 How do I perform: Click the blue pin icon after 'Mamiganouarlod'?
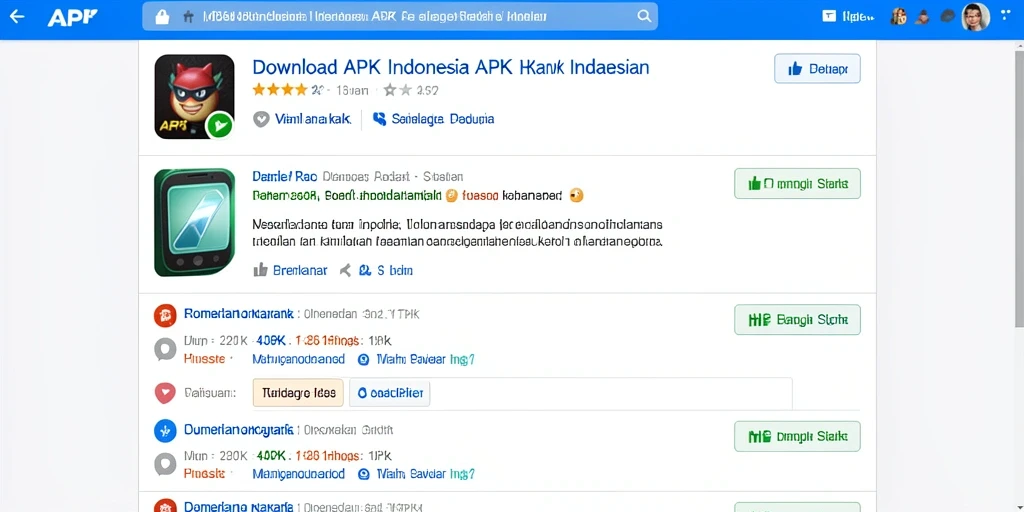pos(364,474)
